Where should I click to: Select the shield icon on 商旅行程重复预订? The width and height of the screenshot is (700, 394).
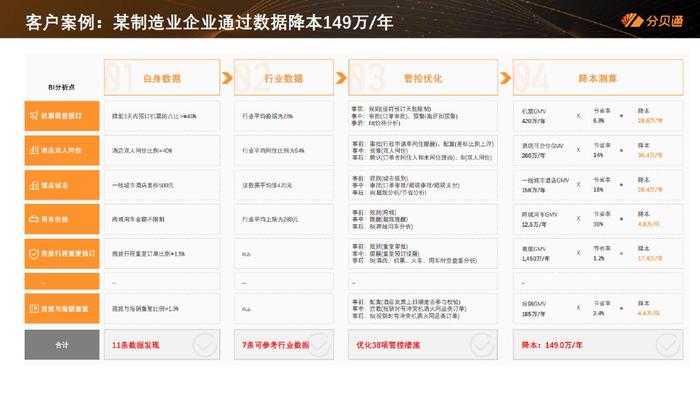click(34, 253)
